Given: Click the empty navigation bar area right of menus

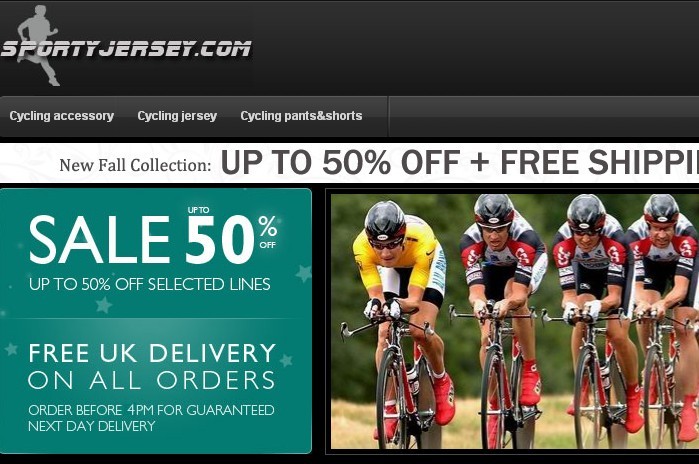Looking at the screenshot, I should click(544, 116).
